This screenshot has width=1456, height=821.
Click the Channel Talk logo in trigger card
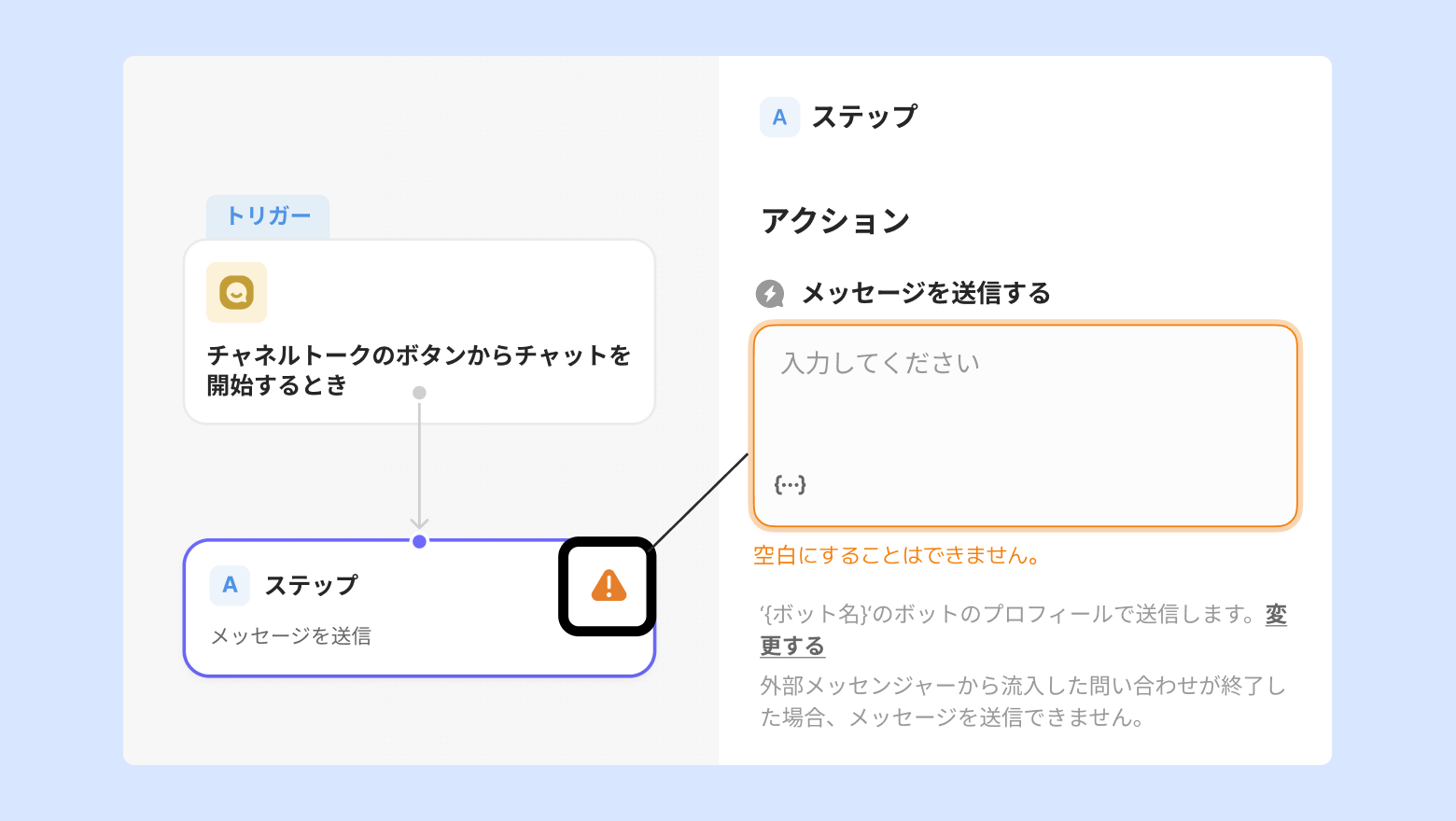pyautogui.click(x=236, y=292)
